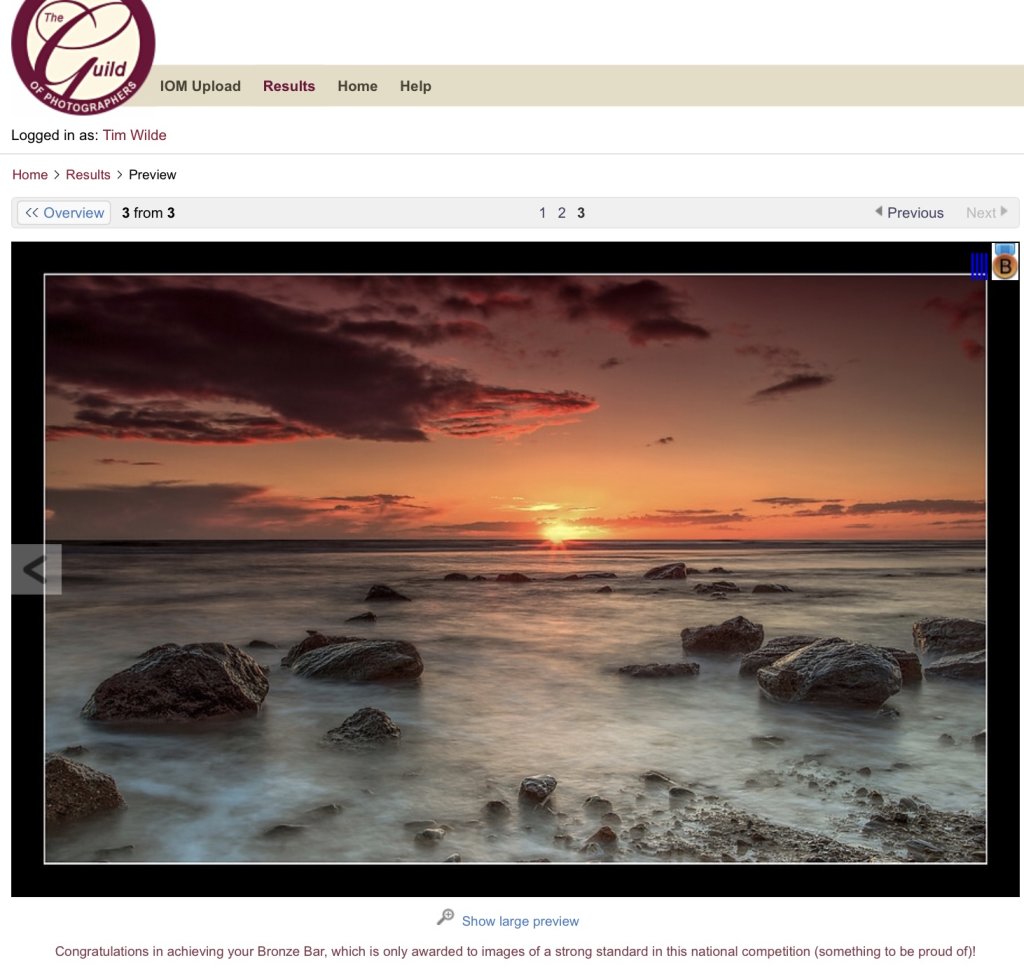Go to the Previous image
The height and width of the screenshot is (972, 1024).
[x=909, y=213]
